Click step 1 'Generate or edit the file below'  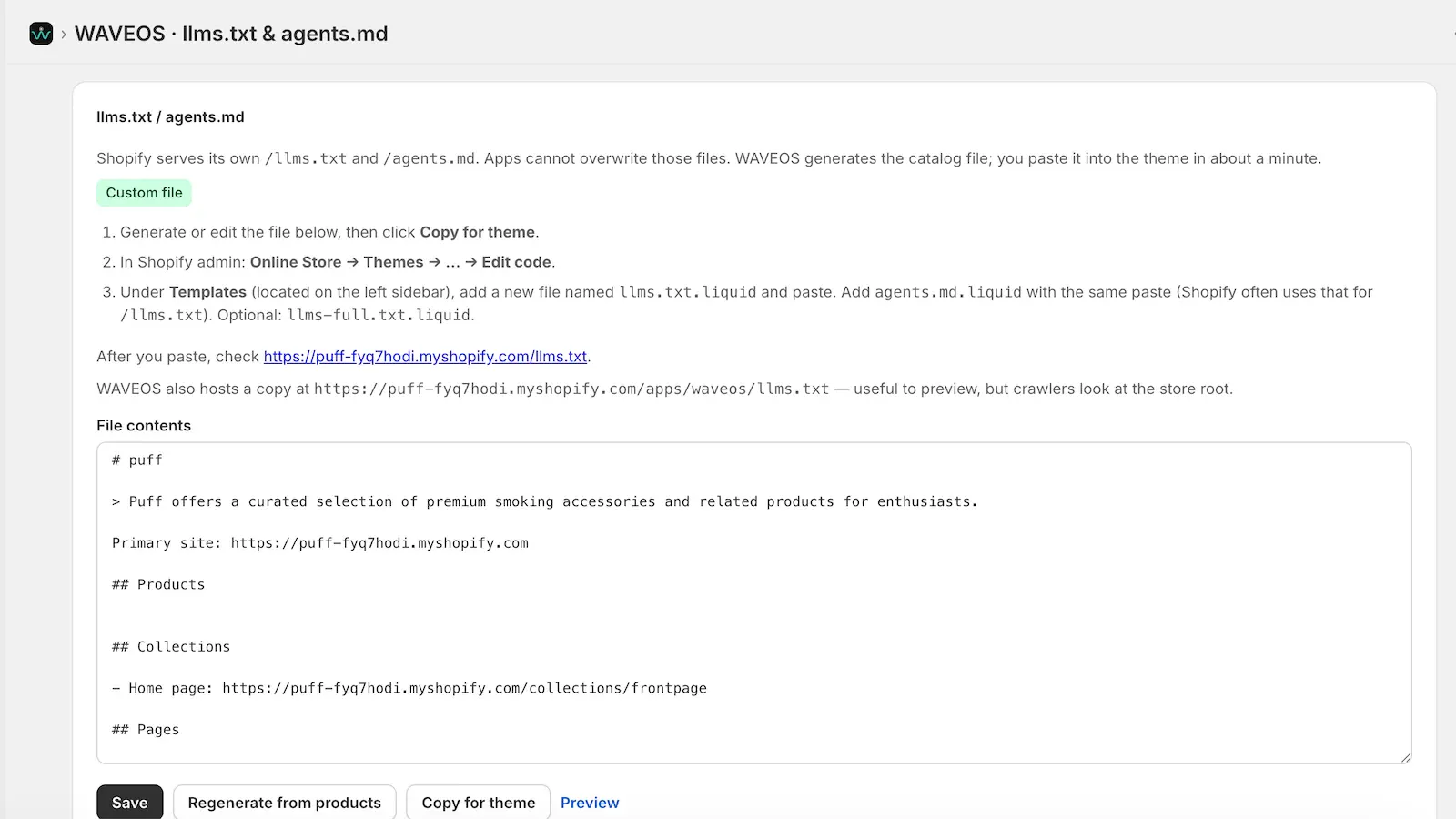pyautogui.click(x=329, y=232)
